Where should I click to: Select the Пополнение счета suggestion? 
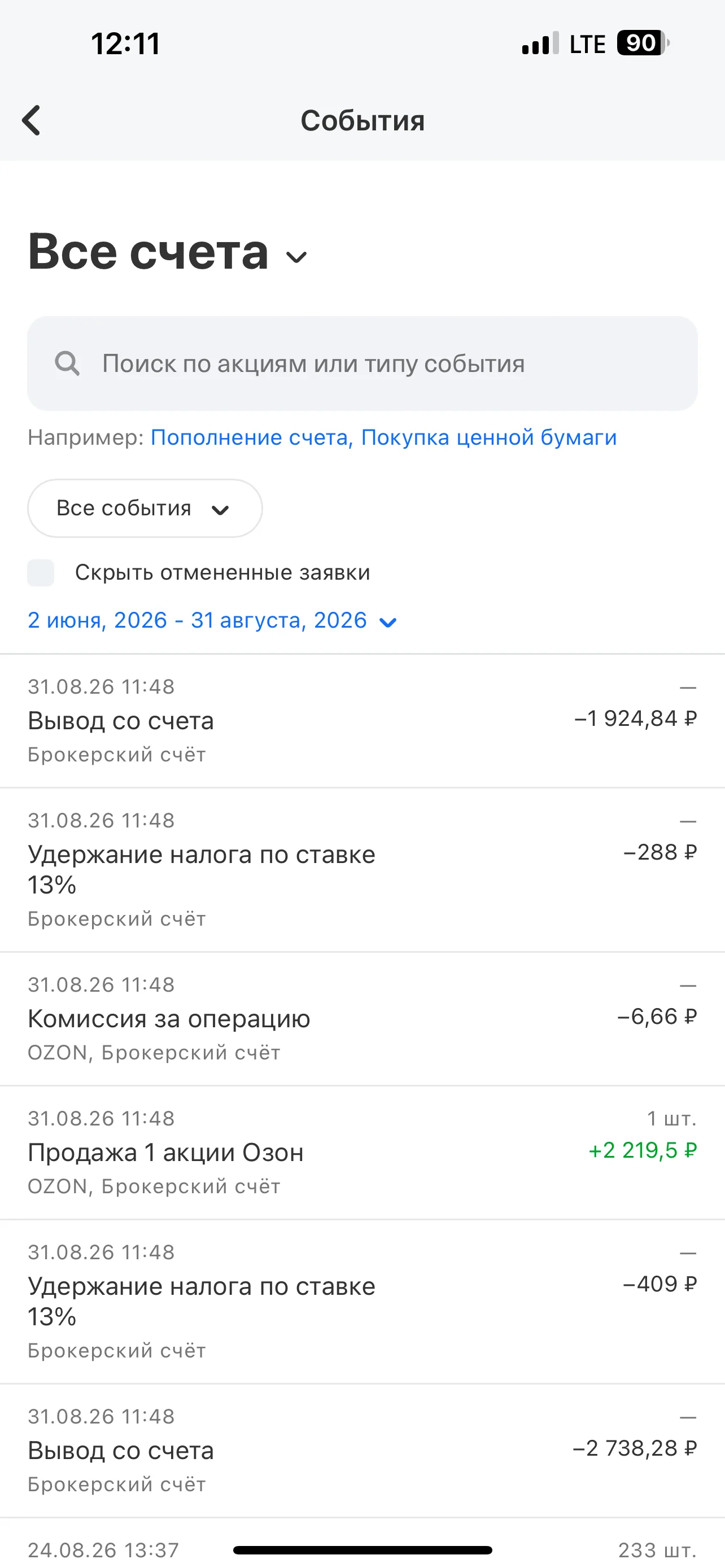click(251, 437)
